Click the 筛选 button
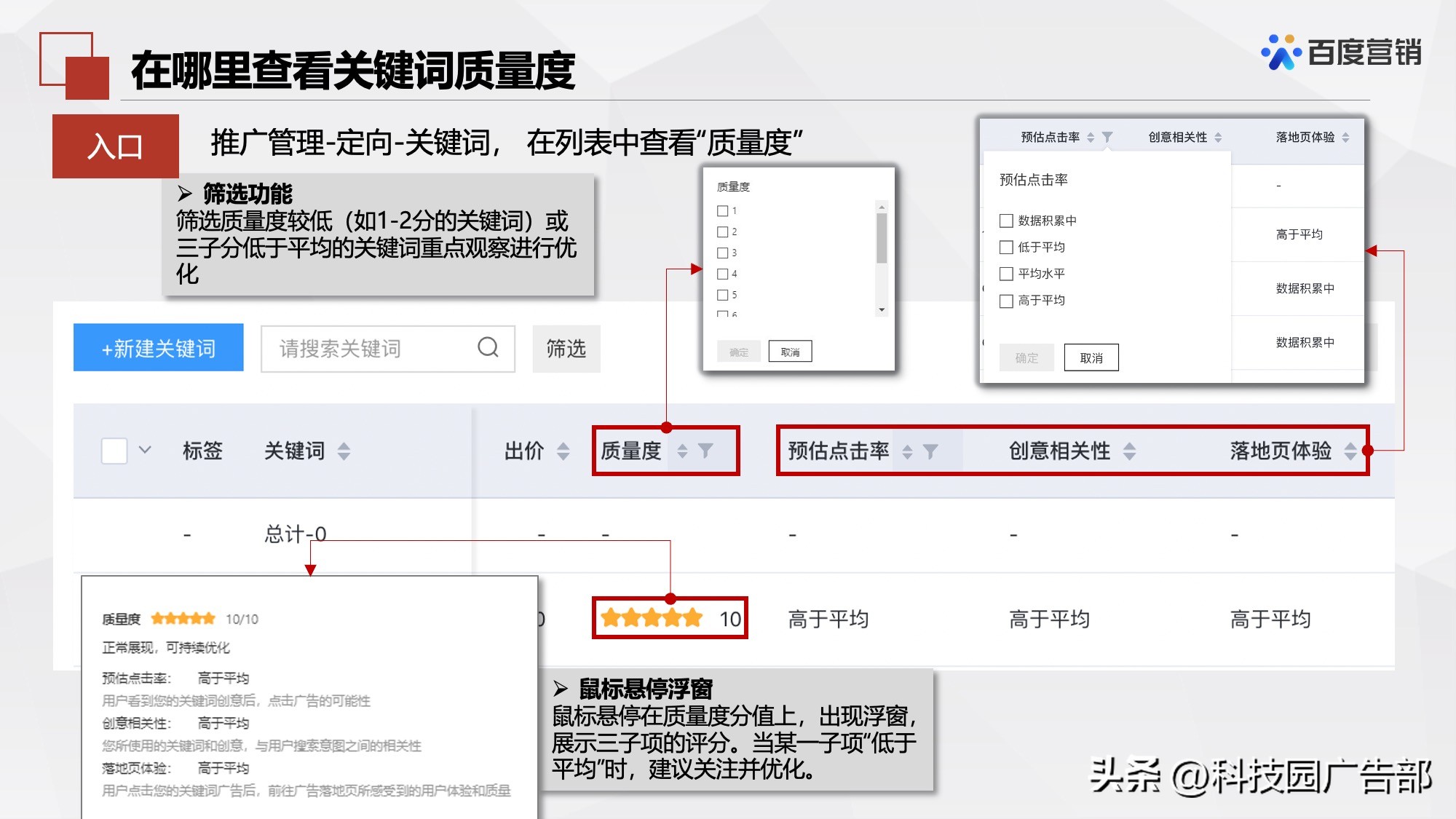Screen dimensions: 1456x819 coord(566,349)
